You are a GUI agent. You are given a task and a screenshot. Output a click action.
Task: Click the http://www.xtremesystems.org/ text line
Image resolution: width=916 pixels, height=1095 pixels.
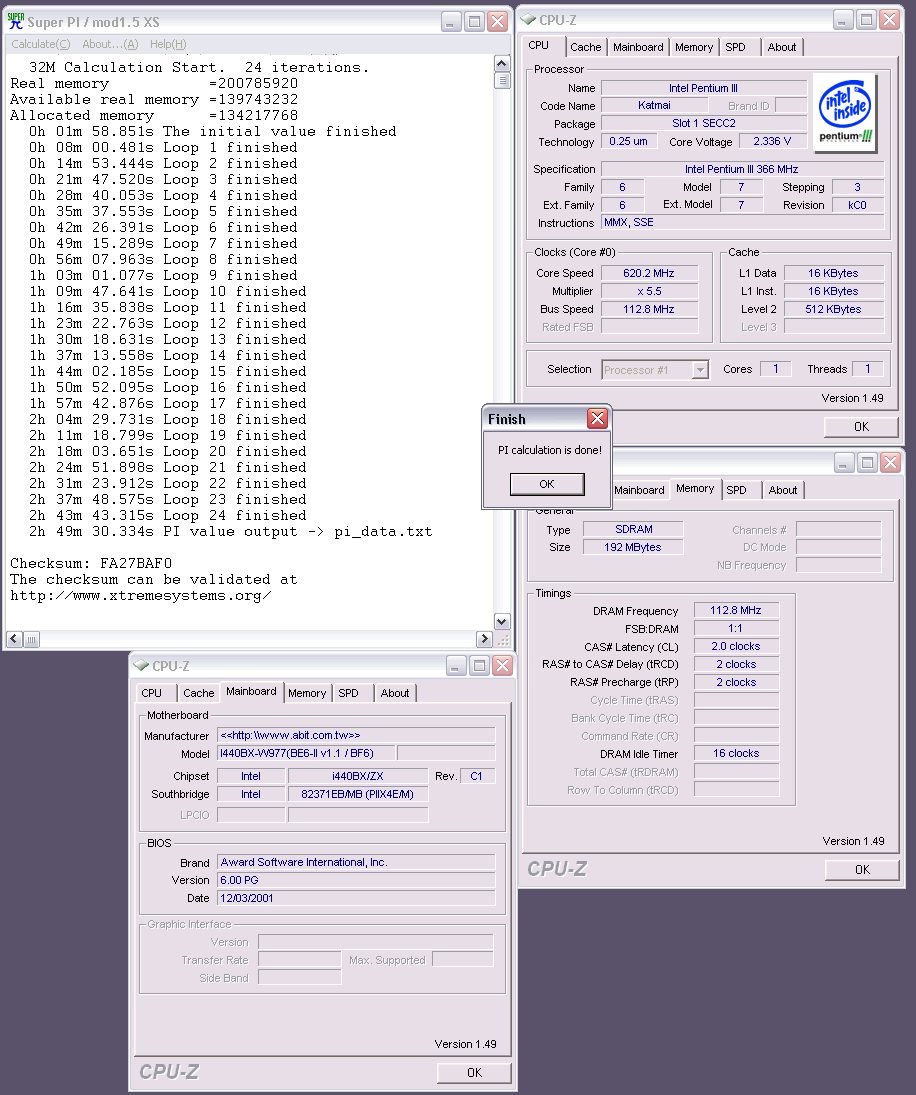click(x=140, y=596)
